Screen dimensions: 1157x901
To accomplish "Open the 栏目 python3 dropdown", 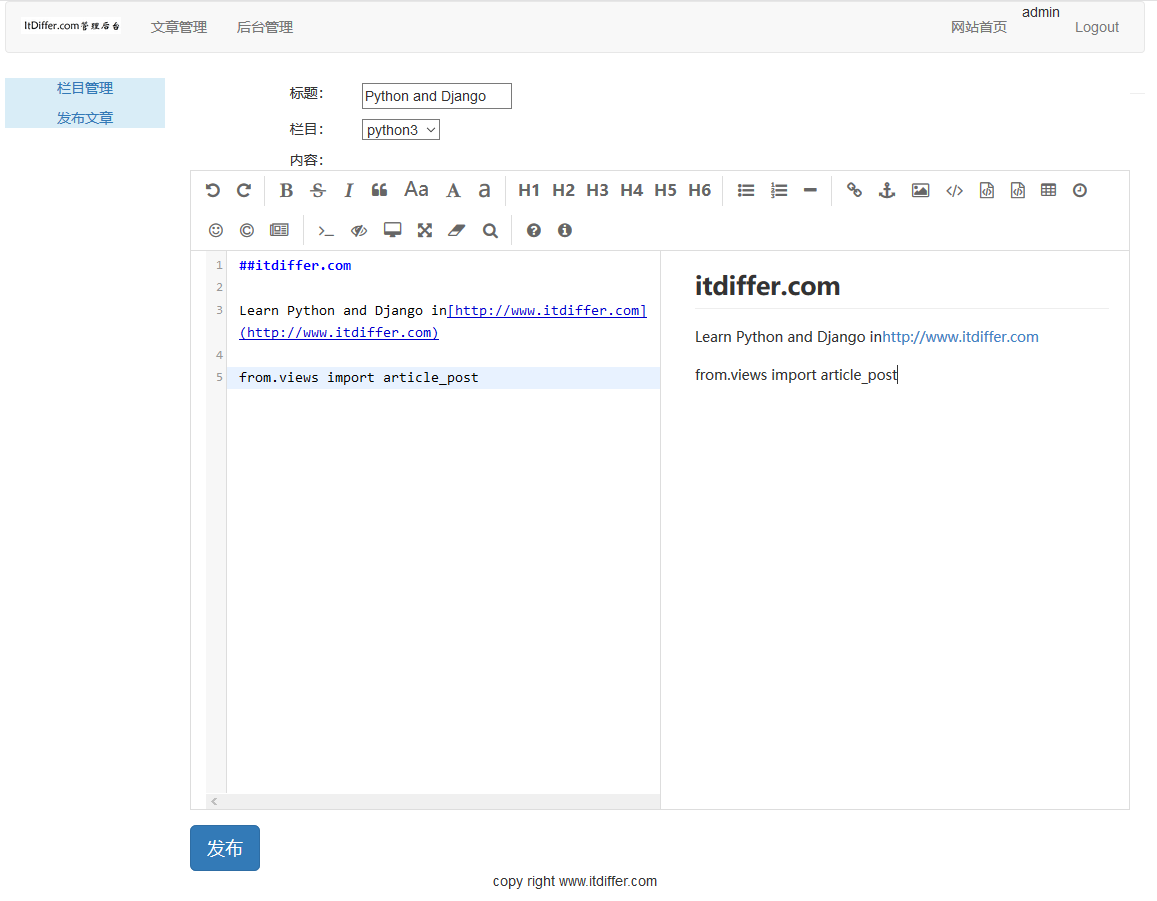I will [401, 130].
